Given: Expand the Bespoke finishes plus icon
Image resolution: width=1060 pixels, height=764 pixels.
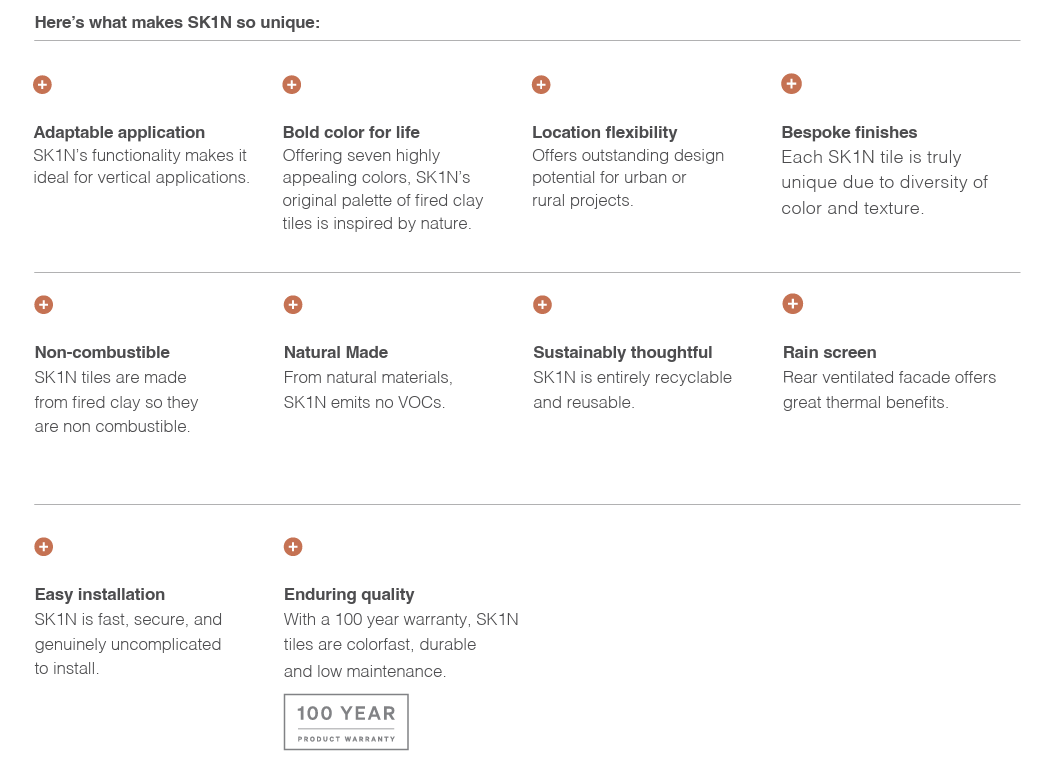Looking at the screenshot, I should click(791, 84).
